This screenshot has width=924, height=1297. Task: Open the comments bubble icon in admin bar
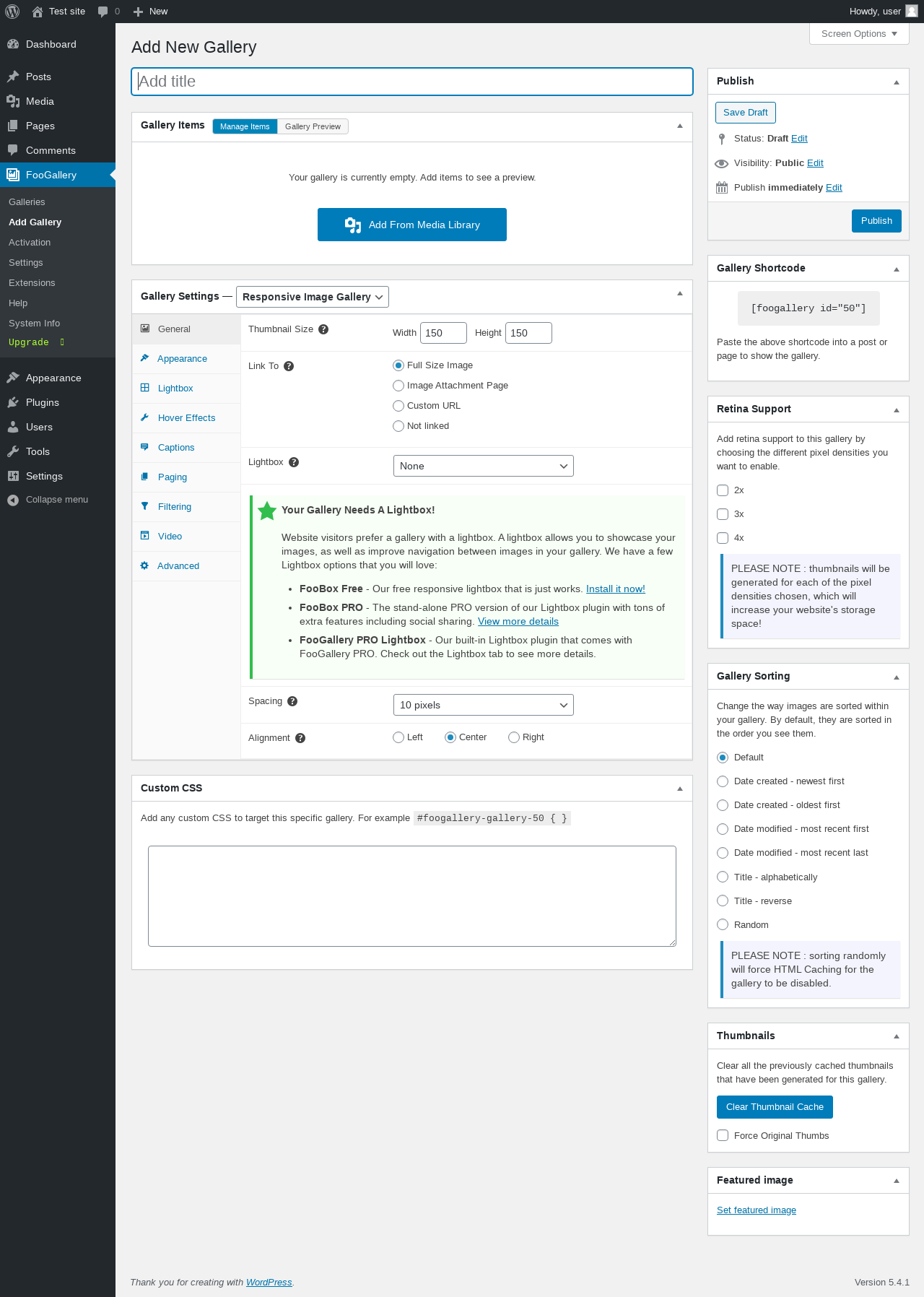point(103,12)
